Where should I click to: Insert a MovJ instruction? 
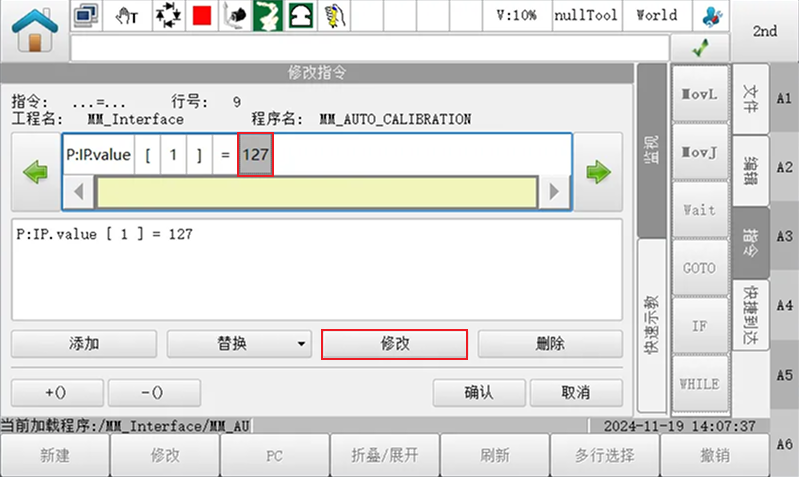700,152
